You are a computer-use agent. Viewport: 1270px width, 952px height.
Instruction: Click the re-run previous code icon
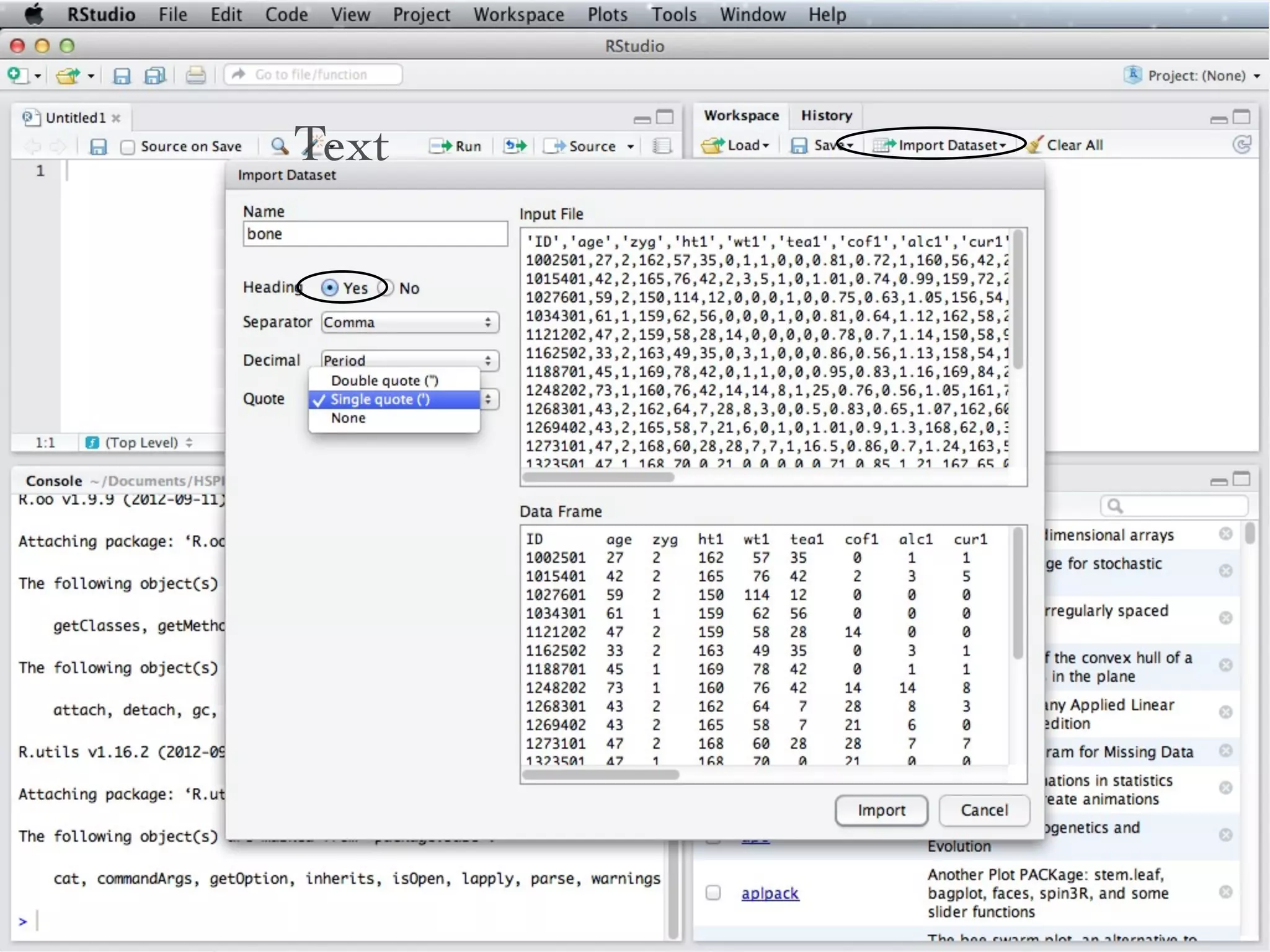(x=515, y=146)
